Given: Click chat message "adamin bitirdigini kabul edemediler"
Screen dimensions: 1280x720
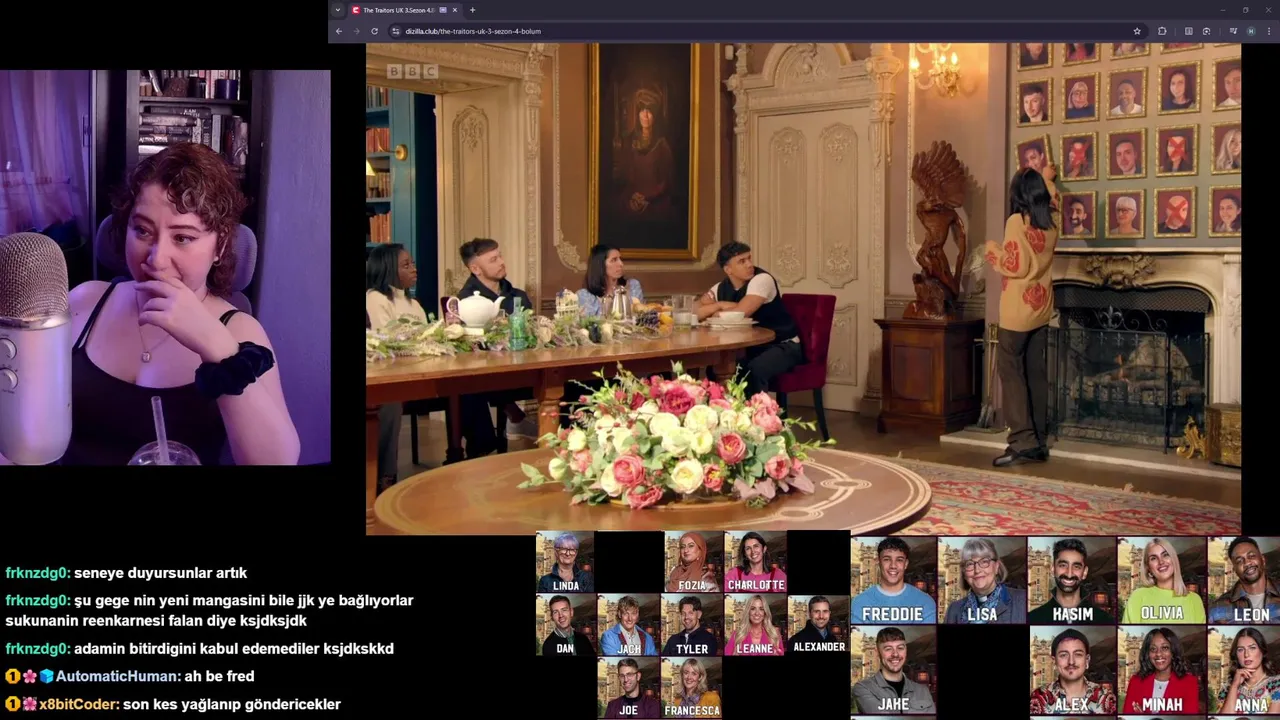Looking at the screenshot, I should point(234,648).
